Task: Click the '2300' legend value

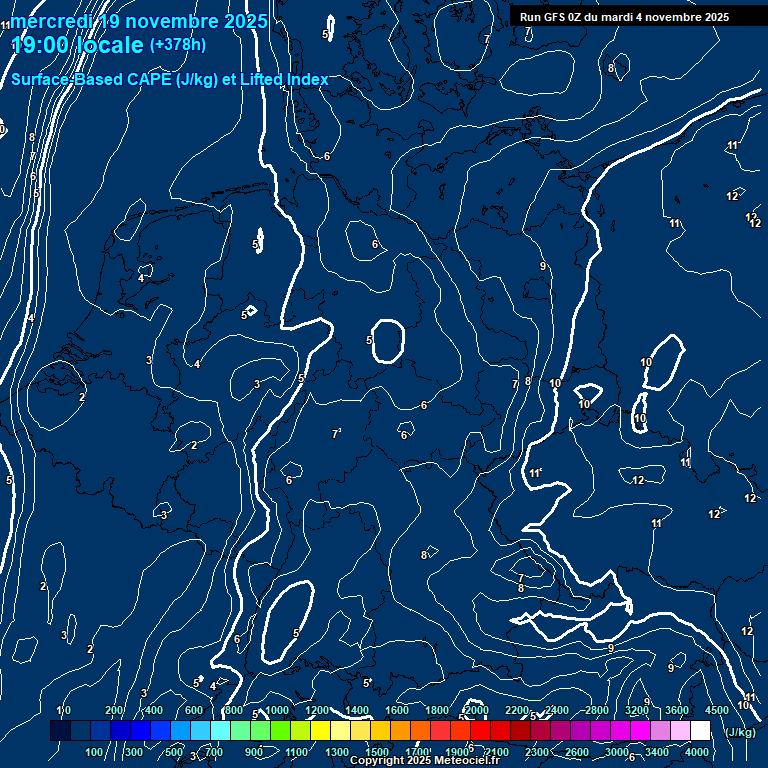Action: click(x=537, y=752)
